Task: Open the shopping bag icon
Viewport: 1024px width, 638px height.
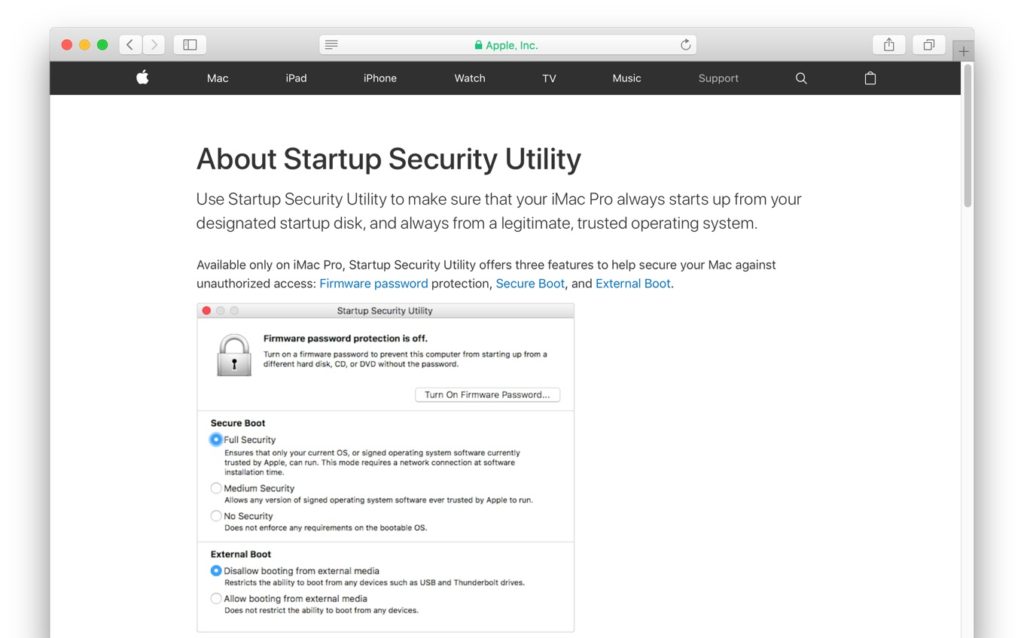Action: (869, 78)
